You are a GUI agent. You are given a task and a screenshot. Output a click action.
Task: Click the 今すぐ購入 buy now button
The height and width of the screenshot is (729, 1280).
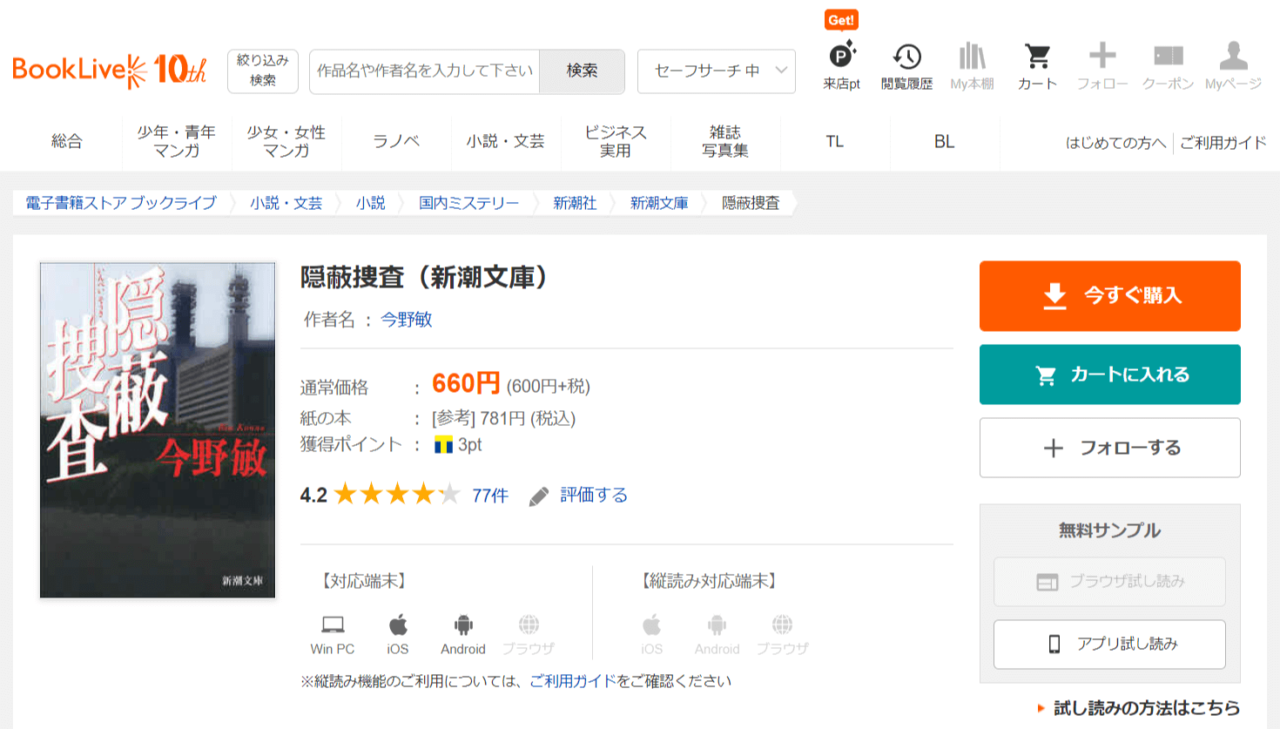click(x=1109, y=296)
